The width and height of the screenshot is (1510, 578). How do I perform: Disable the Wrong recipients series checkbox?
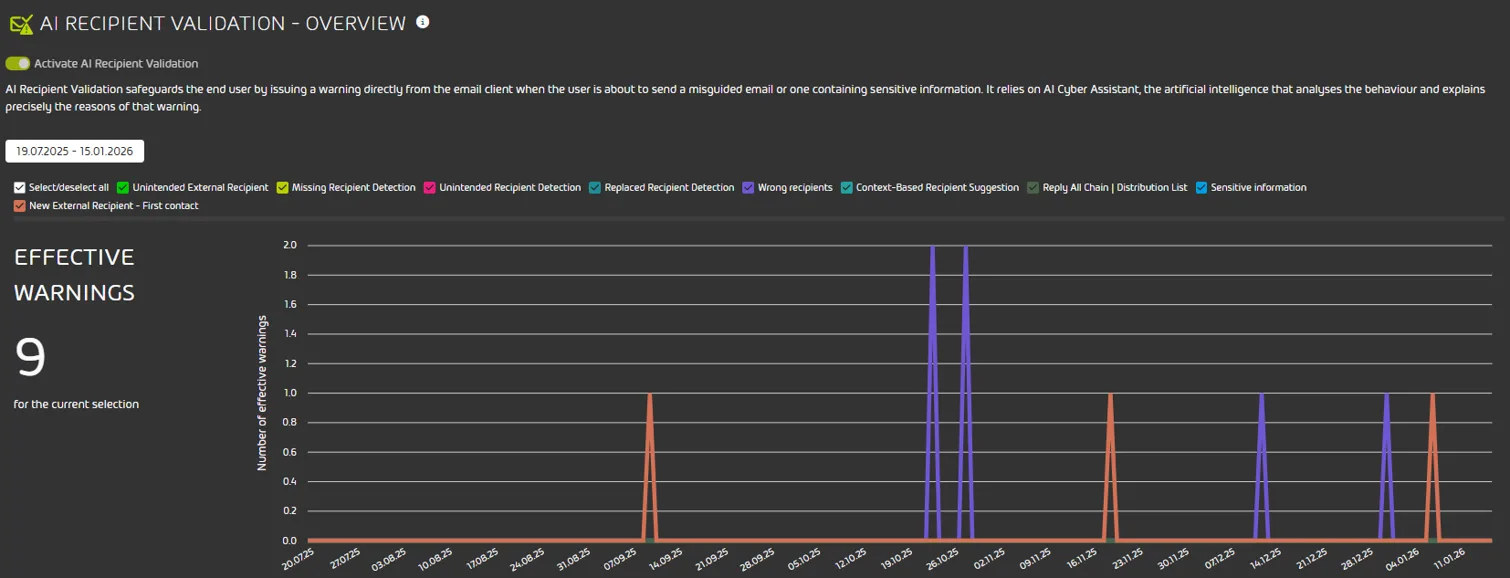(x=748, y=188)
